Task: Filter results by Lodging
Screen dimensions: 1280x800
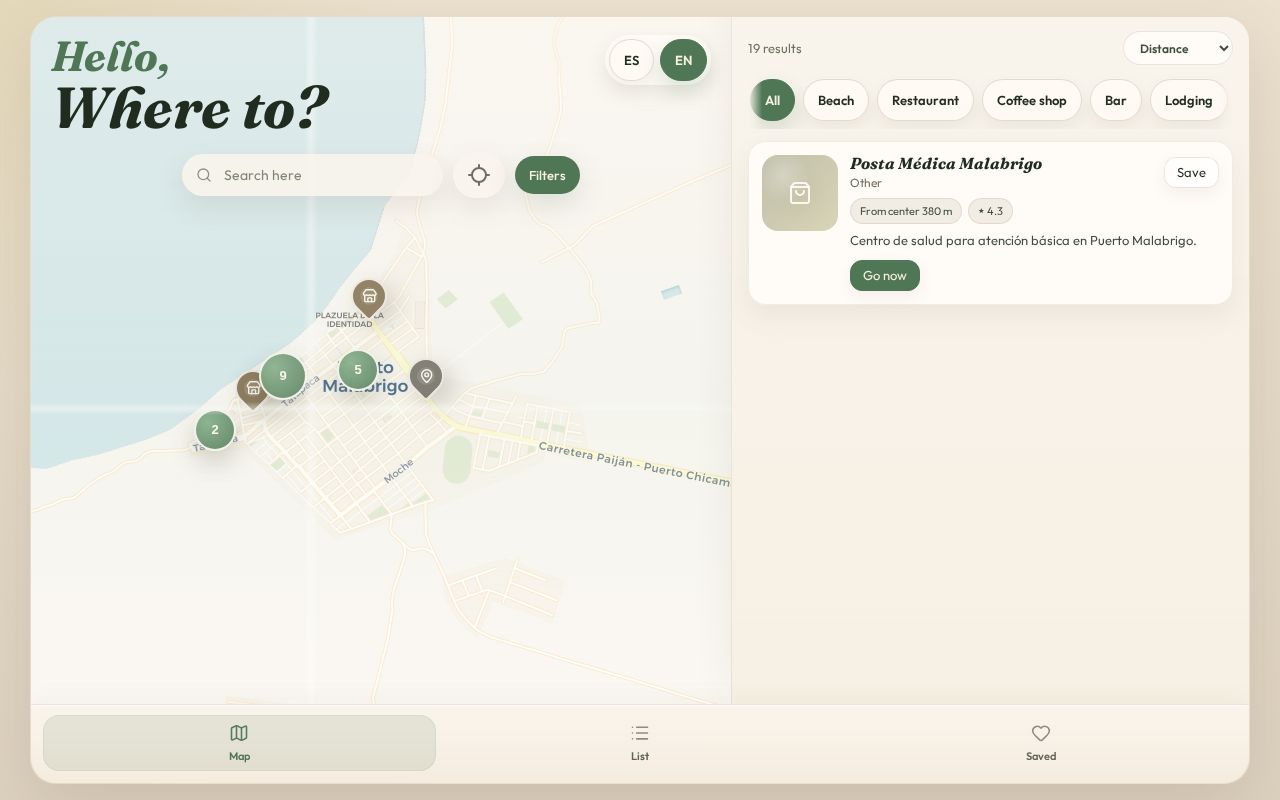Action: 1189,100
